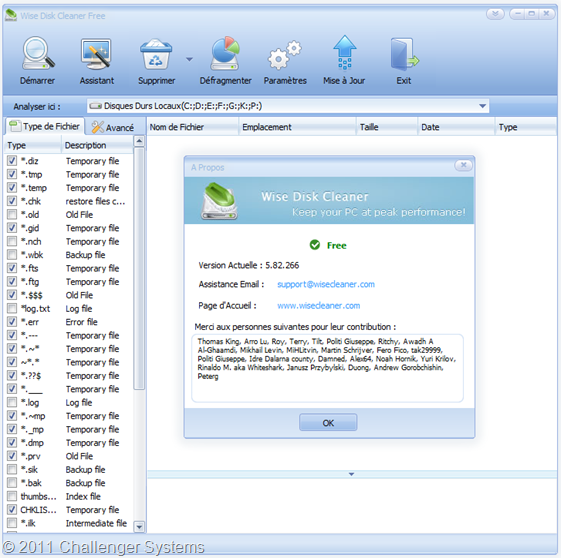
Task: Click the Exit door icon
Action: coord(404,54)
